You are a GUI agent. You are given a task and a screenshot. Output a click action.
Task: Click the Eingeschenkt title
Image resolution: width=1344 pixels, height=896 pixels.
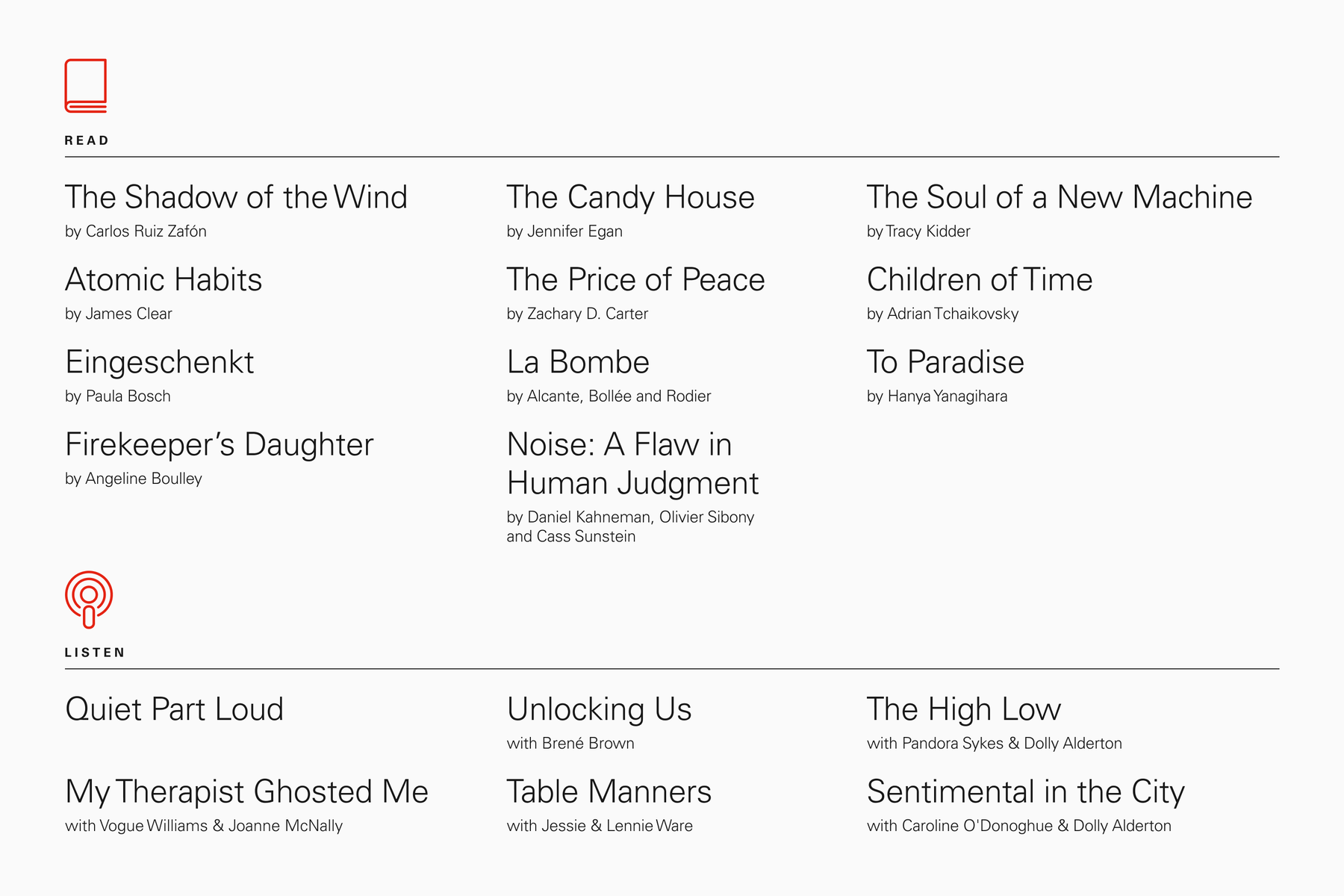coord(160,362)
